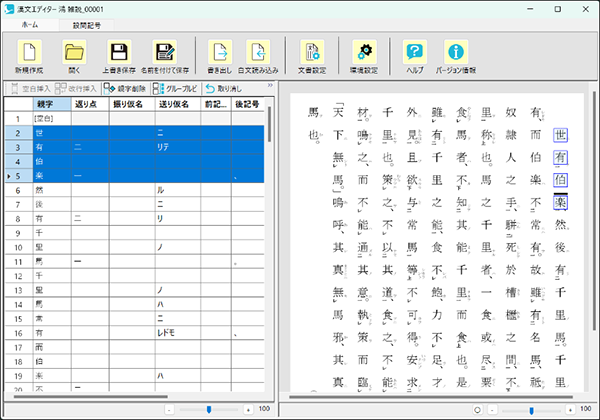Expand toolbar overflow chevron above table

270,87
